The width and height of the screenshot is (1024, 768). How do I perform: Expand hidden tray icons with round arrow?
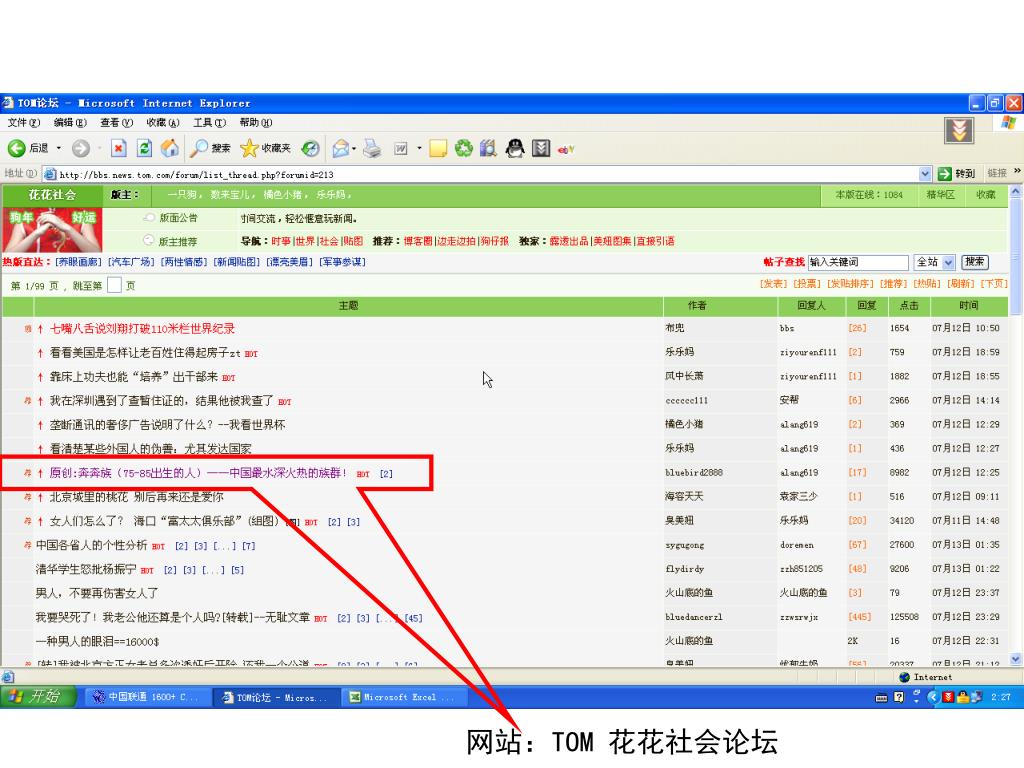(x=933, y=697)
